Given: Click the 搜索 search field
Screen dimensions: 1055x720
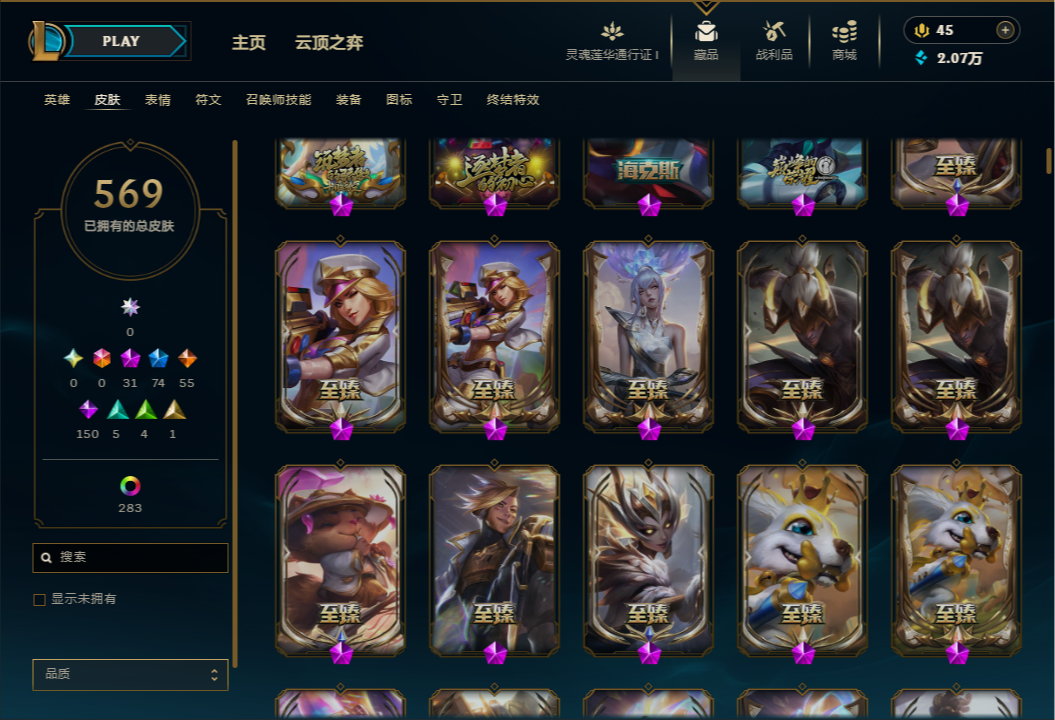Looking at the screenshot, I should point(130,558).
